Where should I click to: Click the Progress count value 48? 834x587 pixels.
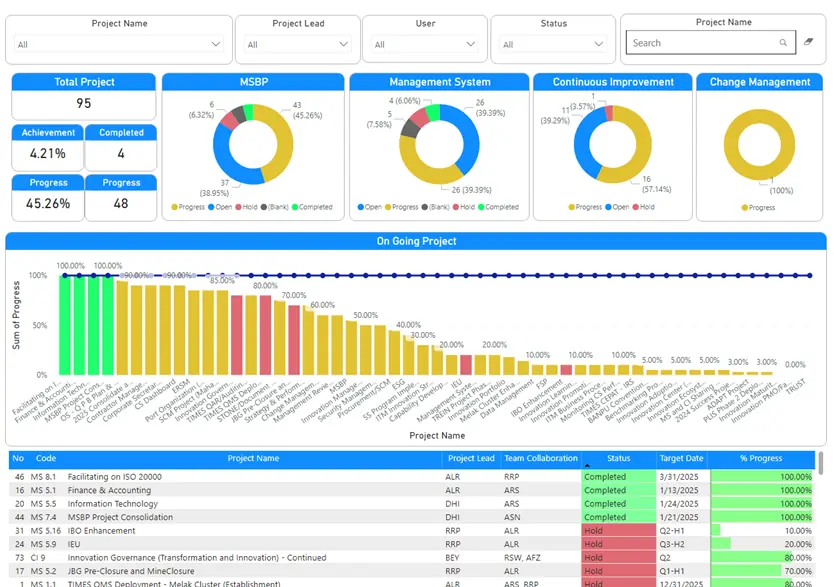point(121,204)
